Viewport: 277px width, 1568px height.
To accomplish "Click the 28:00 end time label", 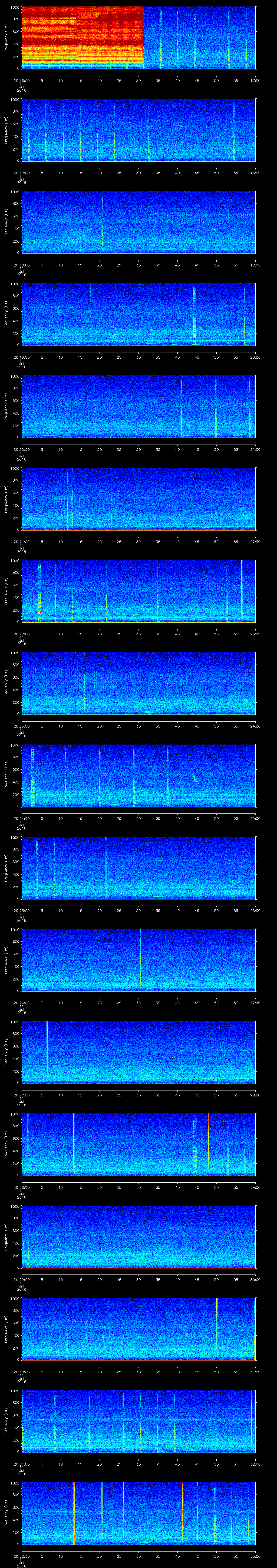I will click(x=255, y=1095).
